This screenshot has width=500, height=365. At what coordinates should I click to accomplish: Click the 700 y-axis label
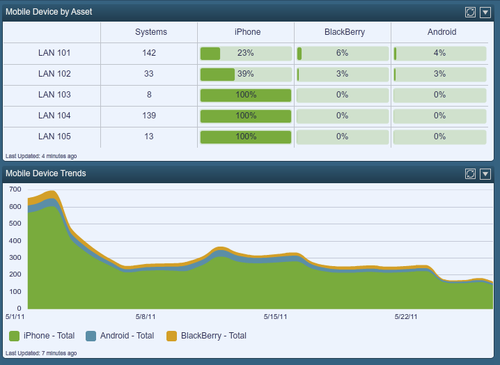[x=15, y=189]
